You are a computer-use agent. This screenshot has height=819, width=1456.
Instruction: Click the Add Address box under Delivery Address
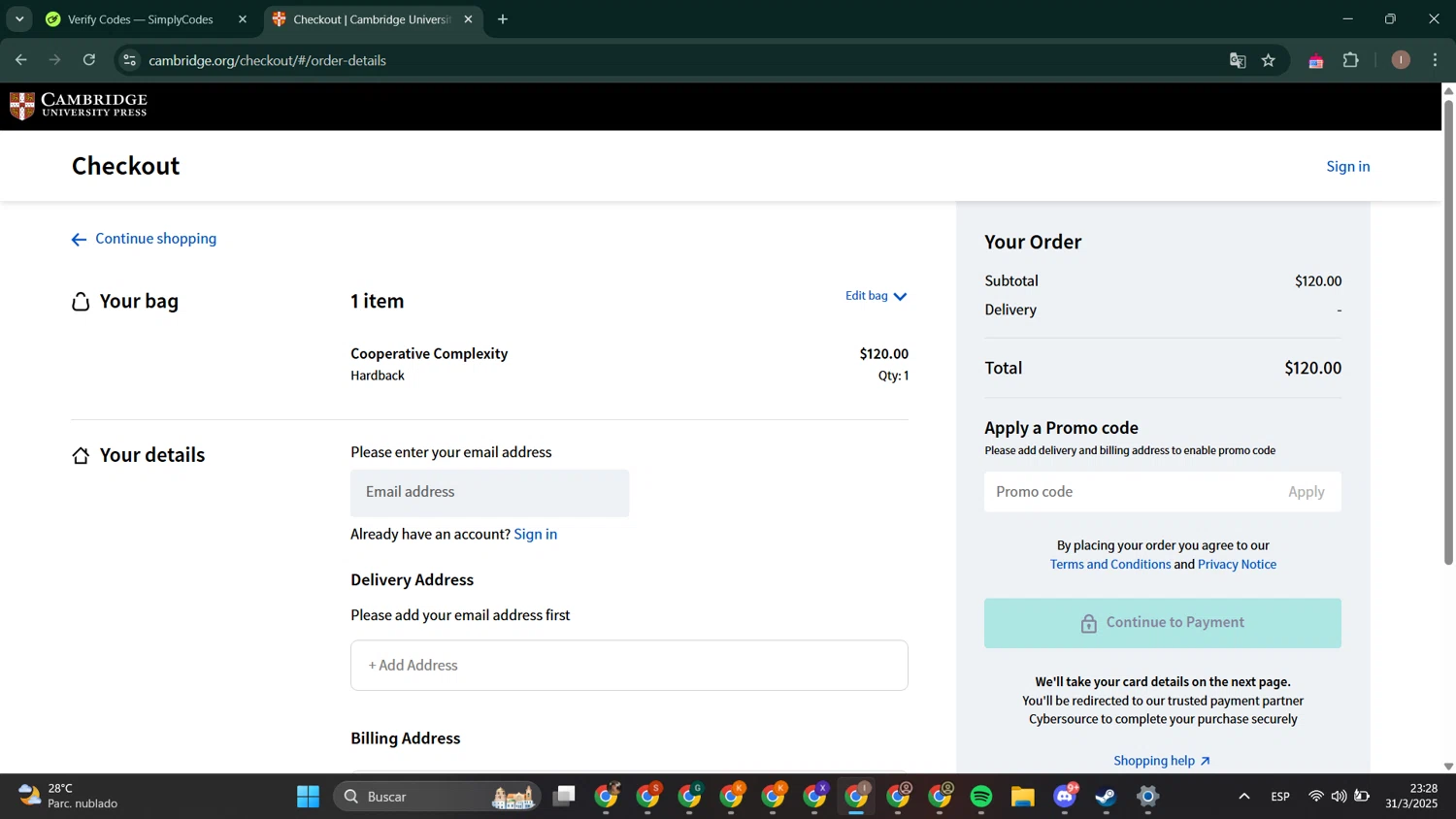629,666
